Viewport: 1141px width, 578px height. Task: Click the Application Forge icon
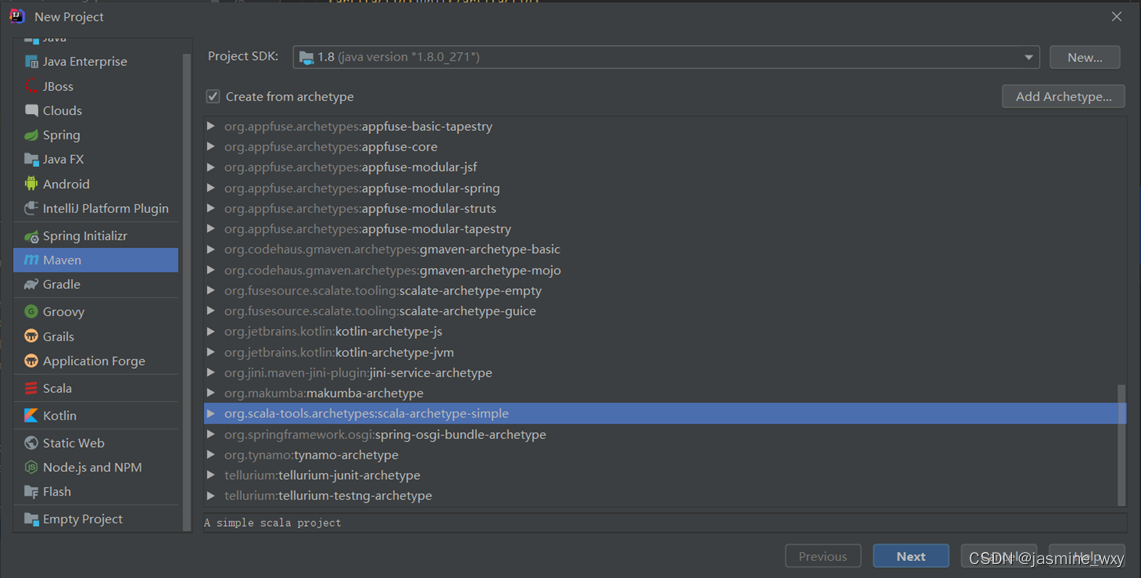31,360
